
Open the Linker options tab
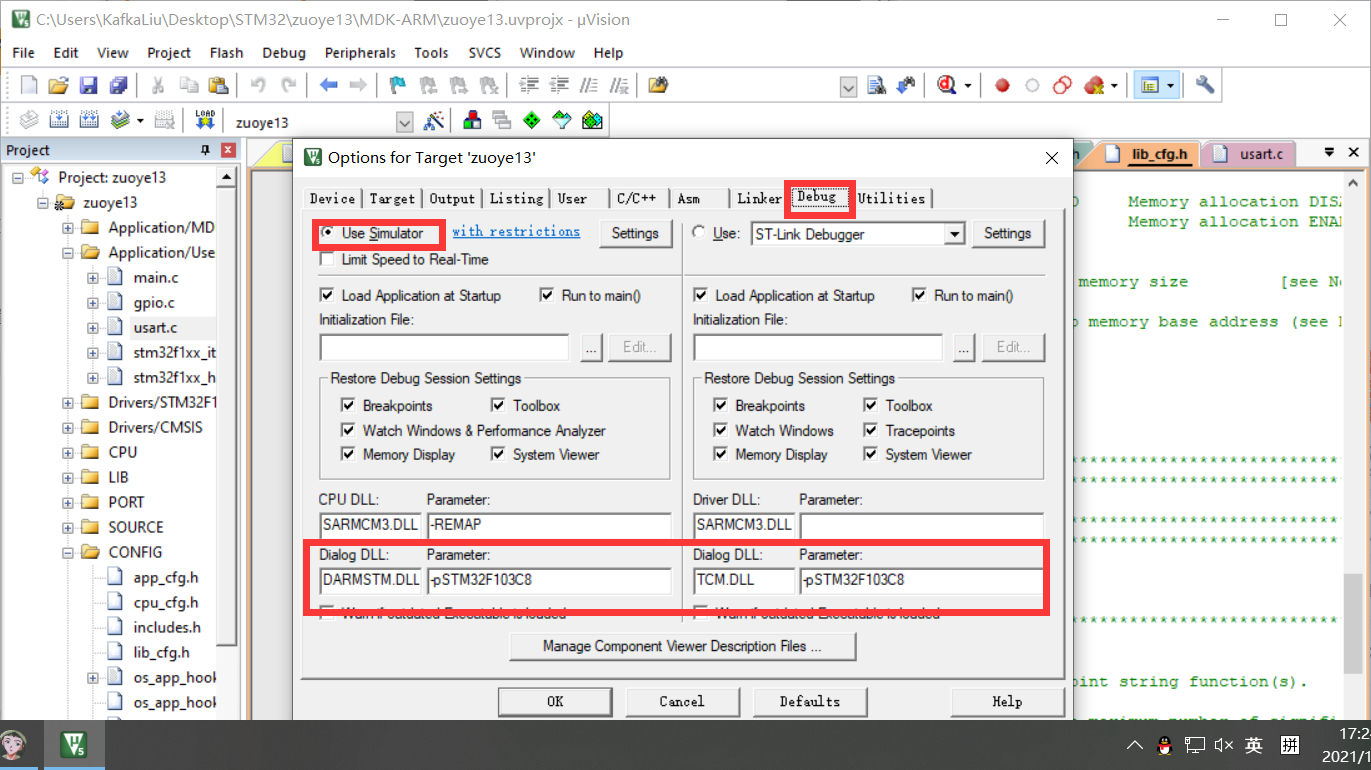tap(759, 198)
